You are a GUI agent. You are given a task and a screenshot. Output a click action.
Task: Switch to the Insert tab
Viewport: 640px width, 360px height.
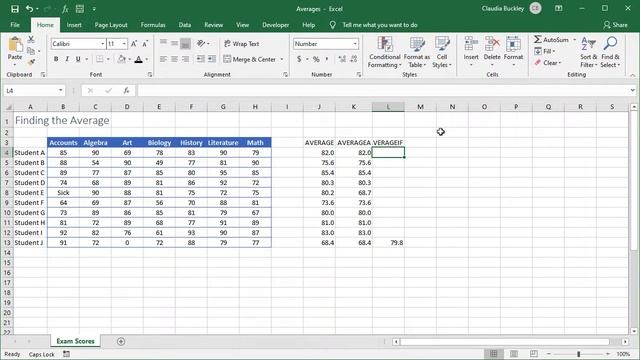74,25
